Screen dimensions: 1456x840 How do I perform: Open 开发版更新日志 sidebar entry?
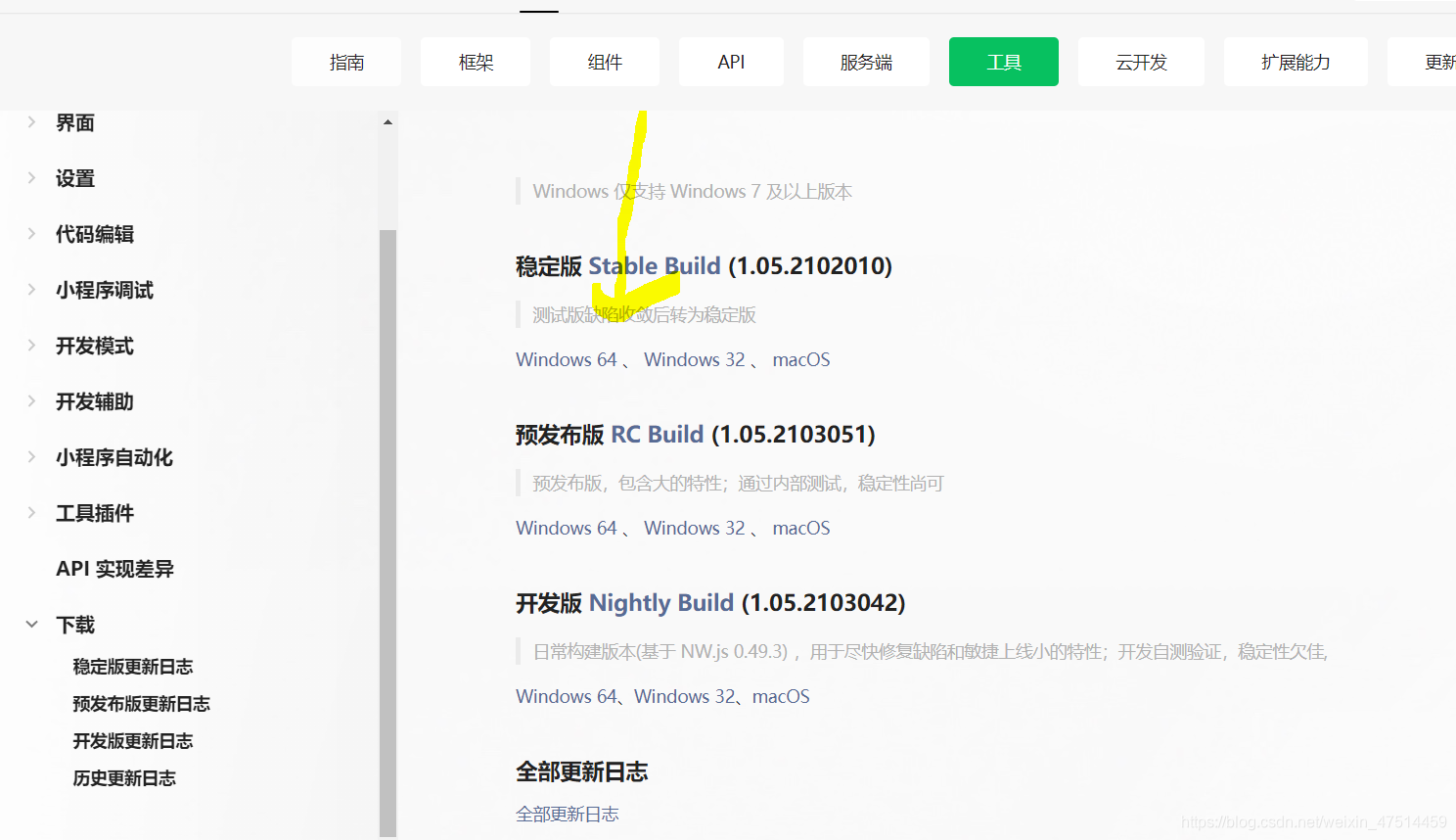click(x=133, y=741)
